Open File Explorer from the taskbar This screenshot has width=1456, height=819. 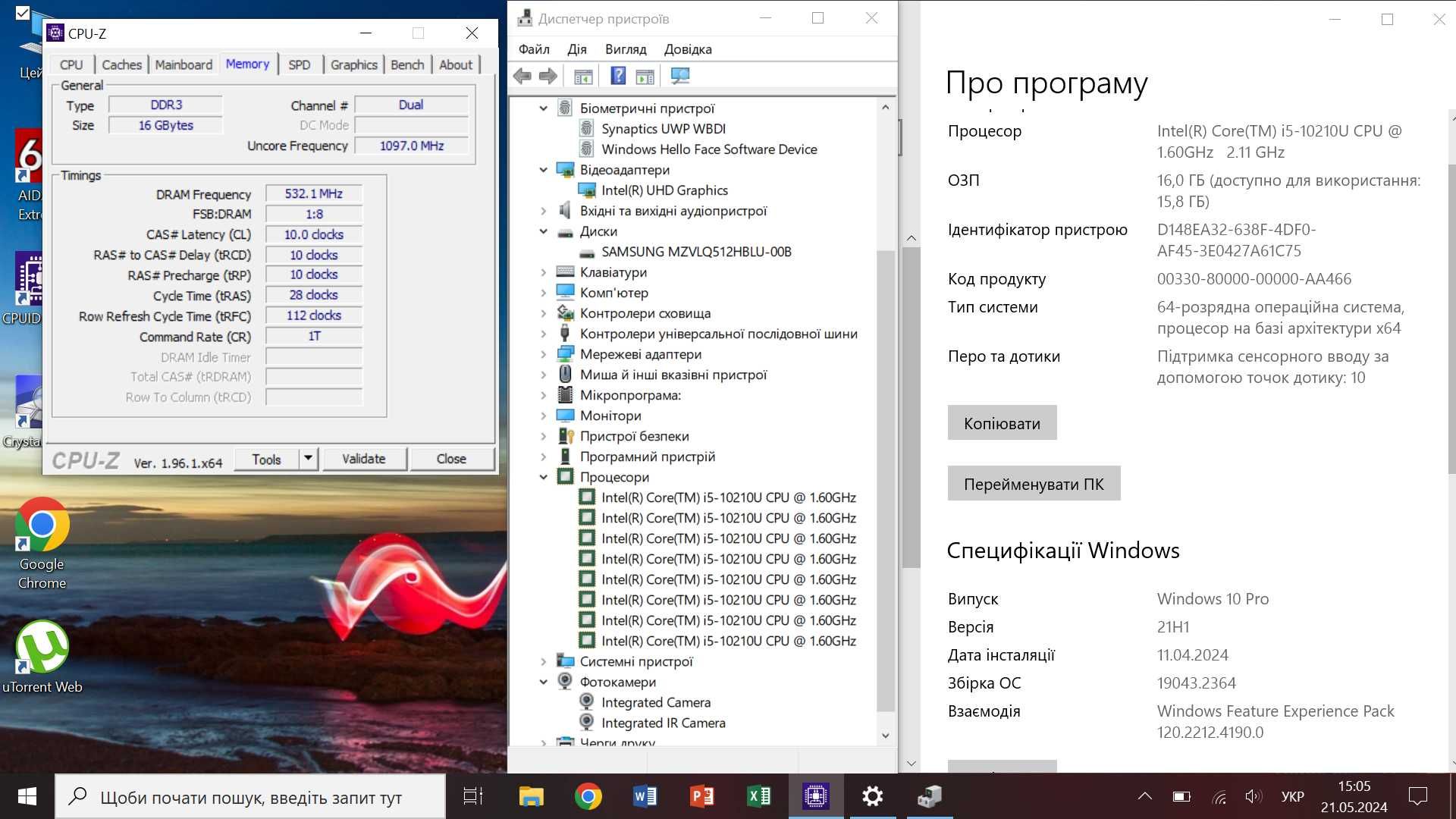click(532, 796)
